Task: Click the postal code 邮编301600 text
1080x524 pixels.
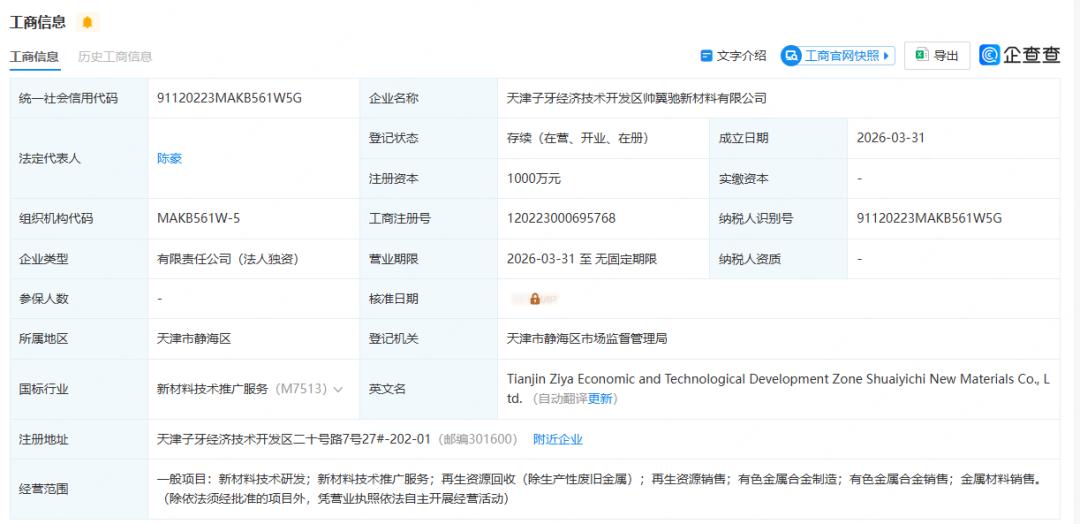Action: (x=477, y=439)
